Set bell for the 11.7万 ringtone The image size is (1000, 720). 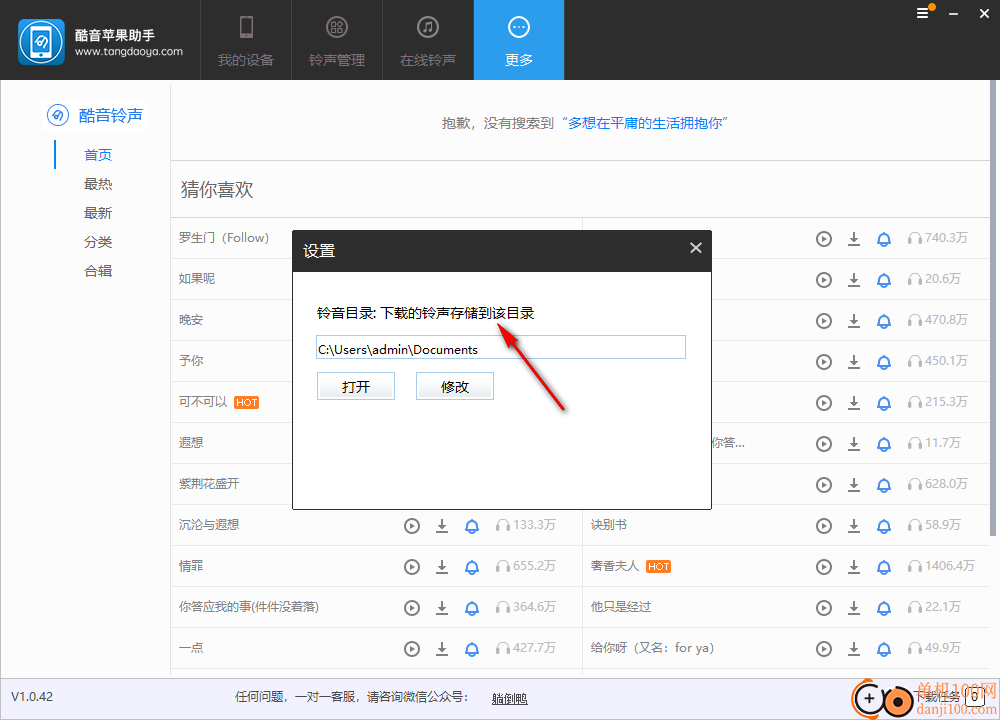coord(884,444)
